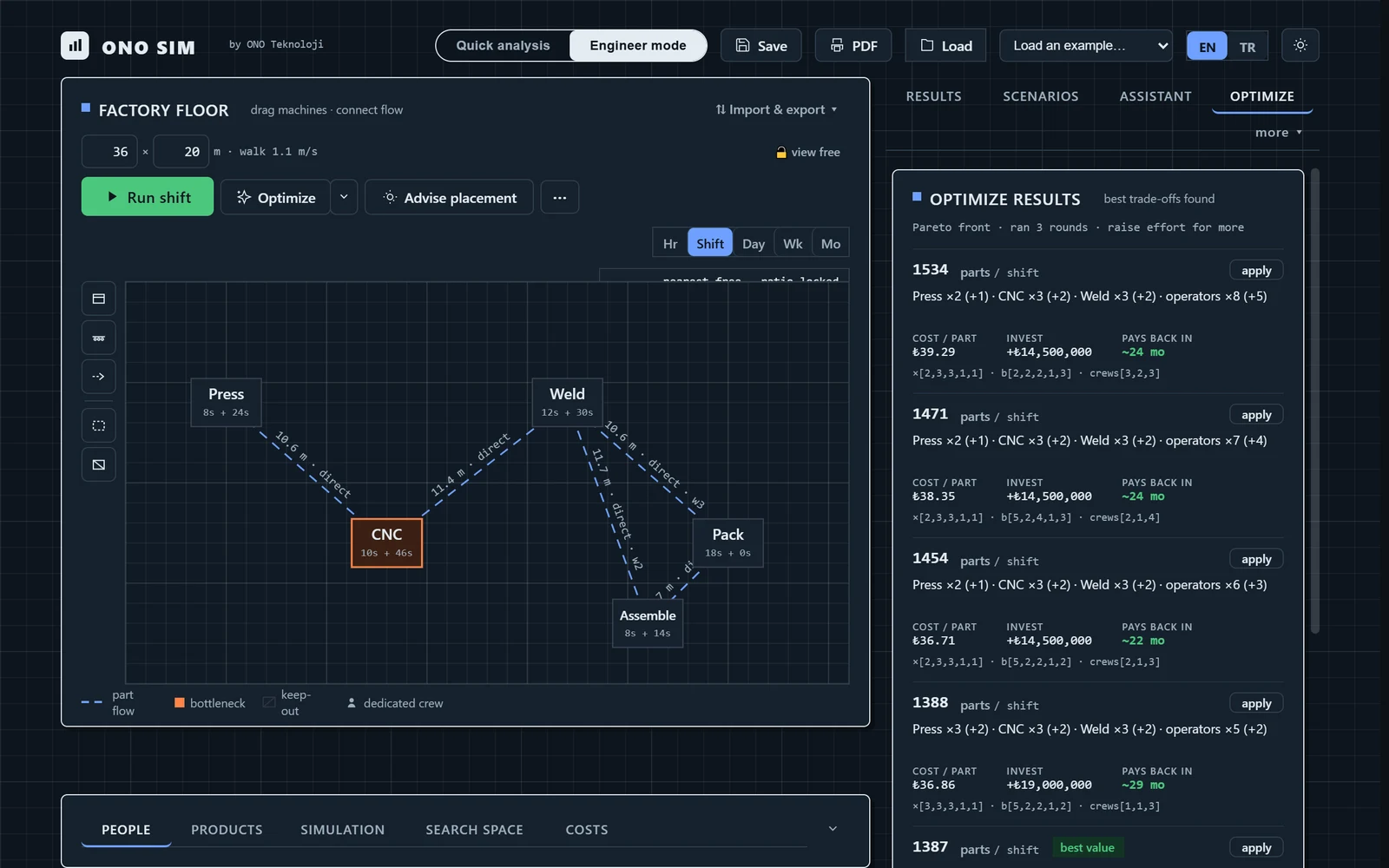Apply the 1534 parts per shift option

[x=1256, y=271]
